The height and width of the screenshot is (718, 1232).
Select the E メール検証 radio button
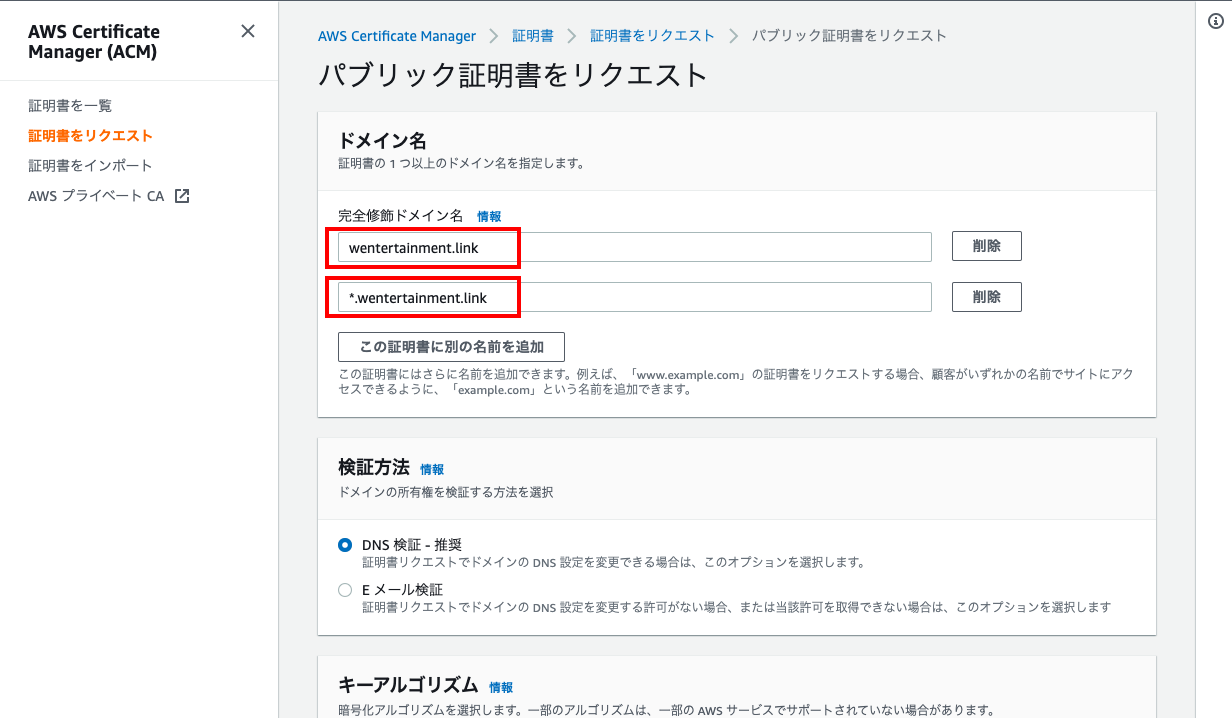coord(345,590)
